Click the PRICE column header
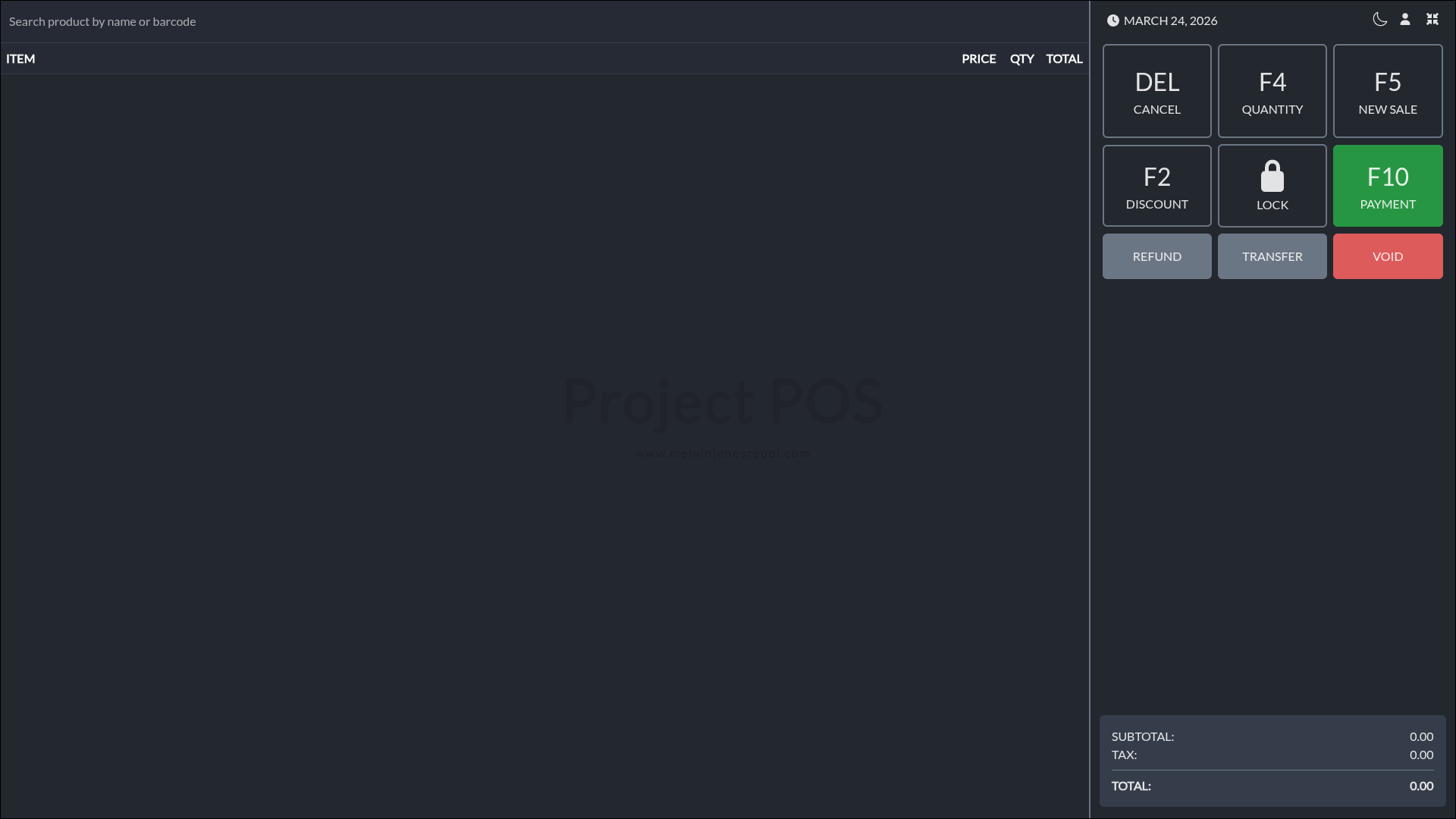 [x=978, y=59]
